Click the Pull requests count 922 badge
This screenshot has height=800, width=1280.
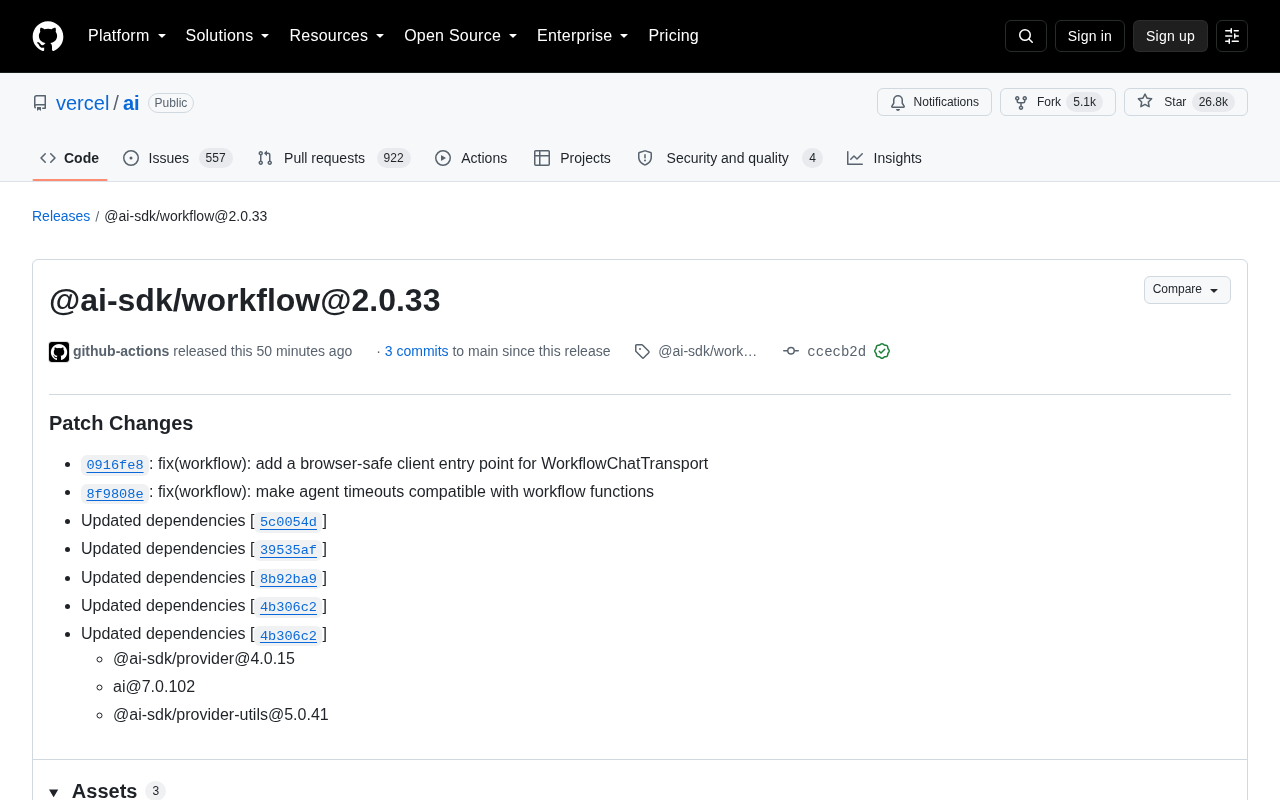coord(394,158)
